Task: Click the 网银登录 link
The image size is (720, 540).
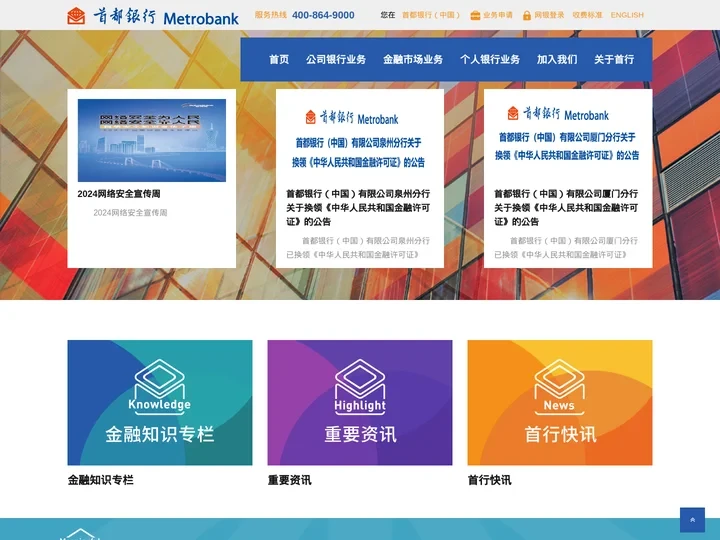Action: (549, 15)
